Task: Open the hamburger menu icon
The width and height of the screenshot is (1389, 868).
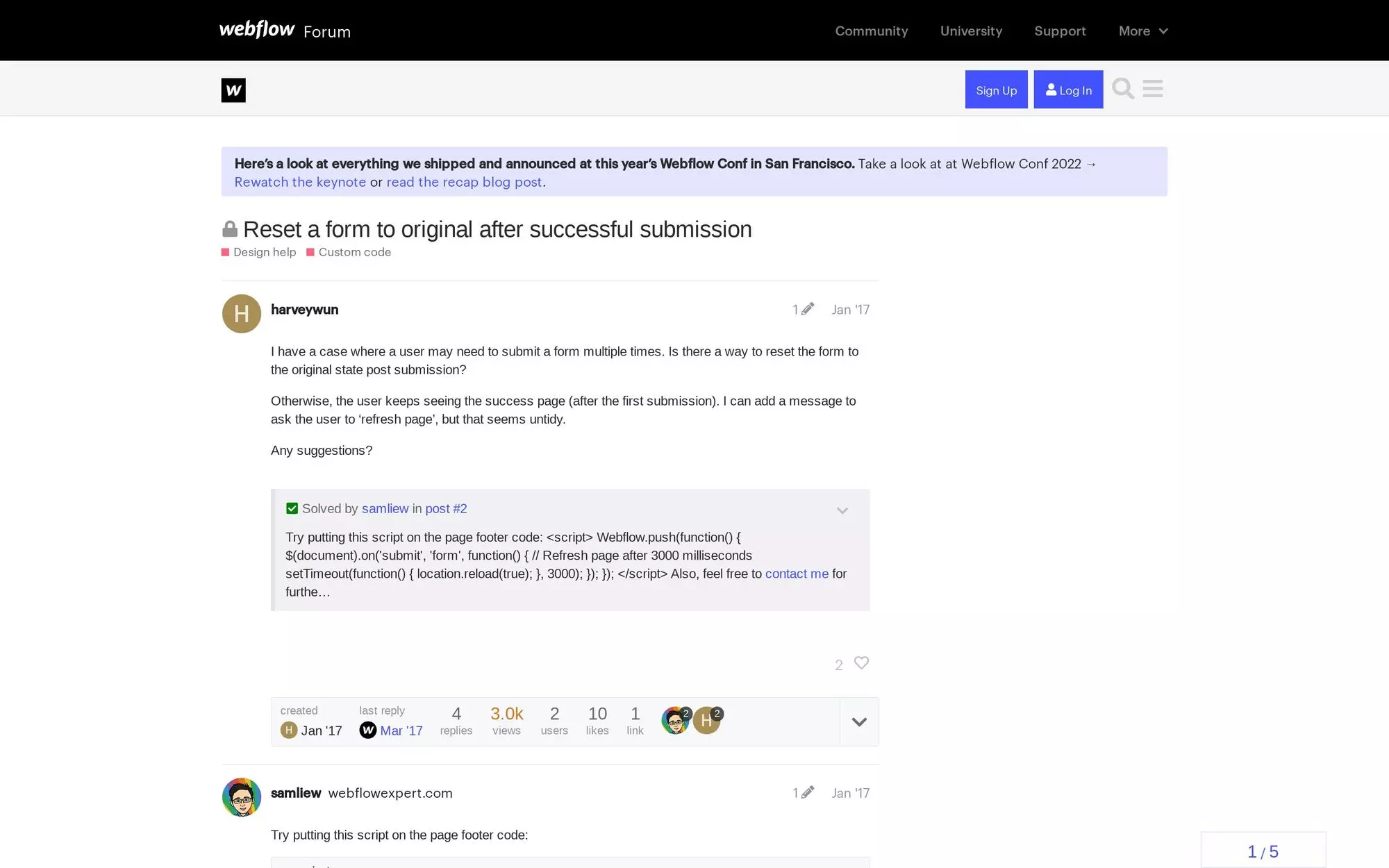Action: pyautogui.click(x=1153, y=89)
